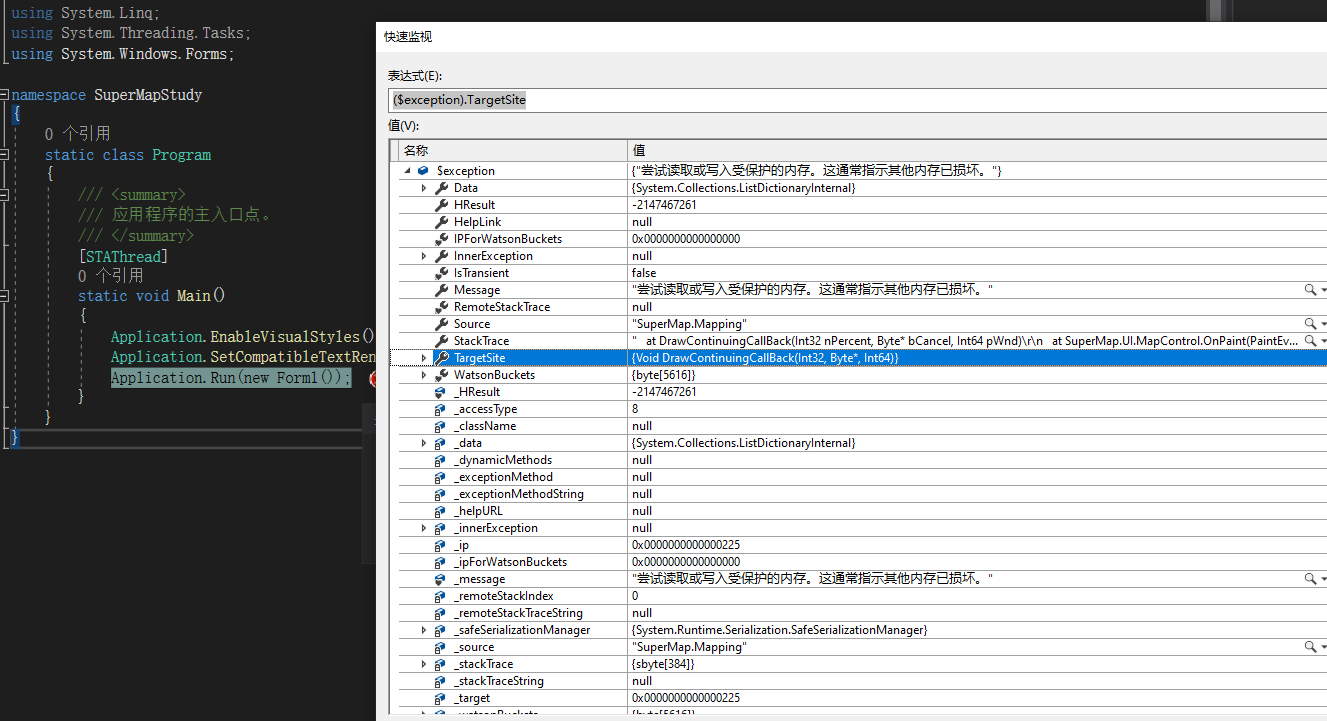Image resolution: width=1327 pixels, height=721 pixels.
Task: Click the expression field with ($exception).TargetSite
Action: 857,100
